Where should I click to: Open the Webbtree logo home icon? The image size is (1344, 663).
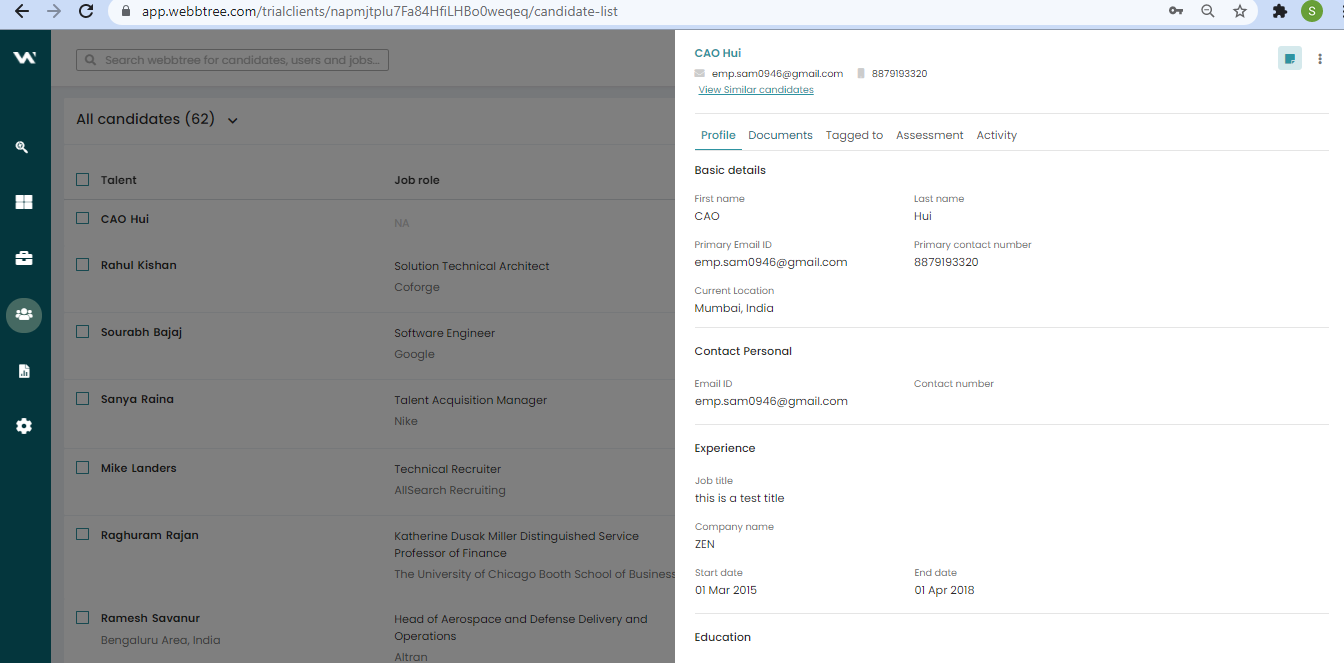pyautogui.click(x=25, y=58)
